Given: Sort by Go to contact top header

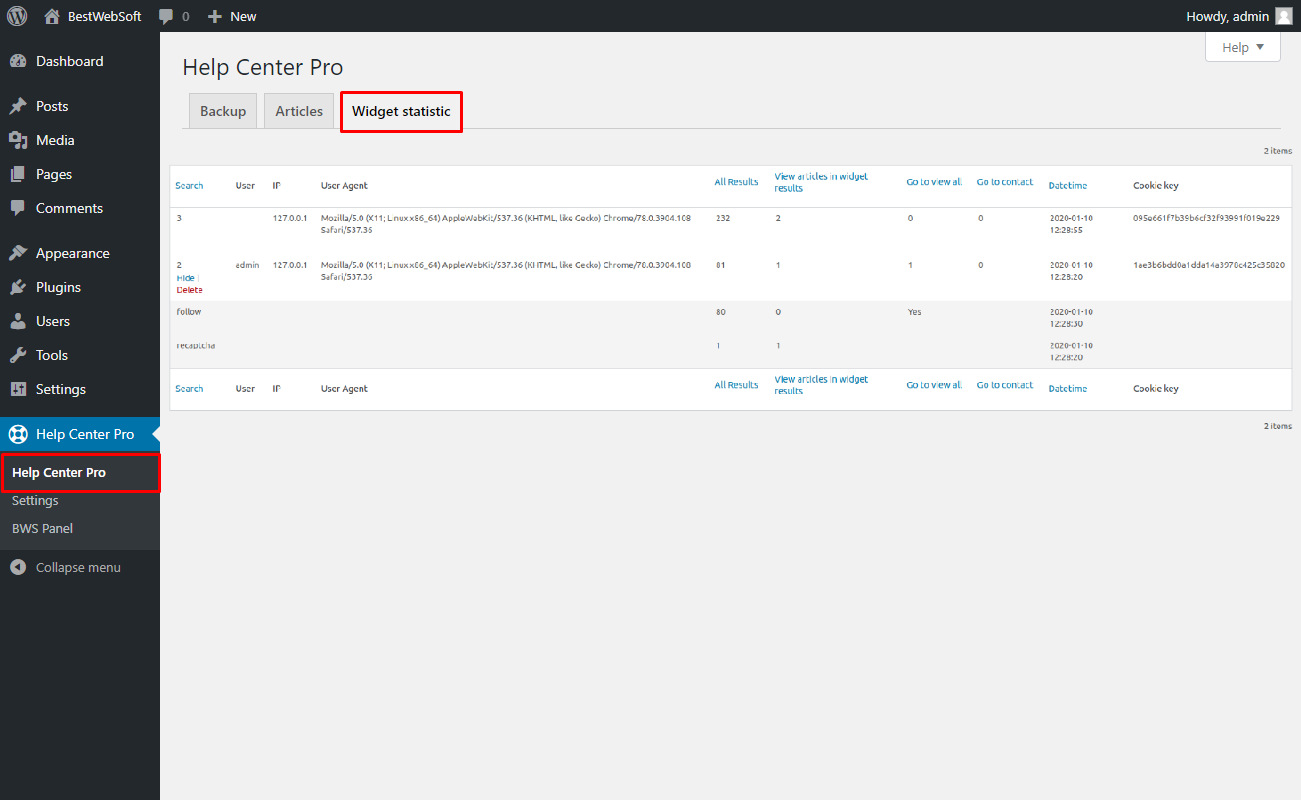Looking at the screenshot, I should [1005, 182].
